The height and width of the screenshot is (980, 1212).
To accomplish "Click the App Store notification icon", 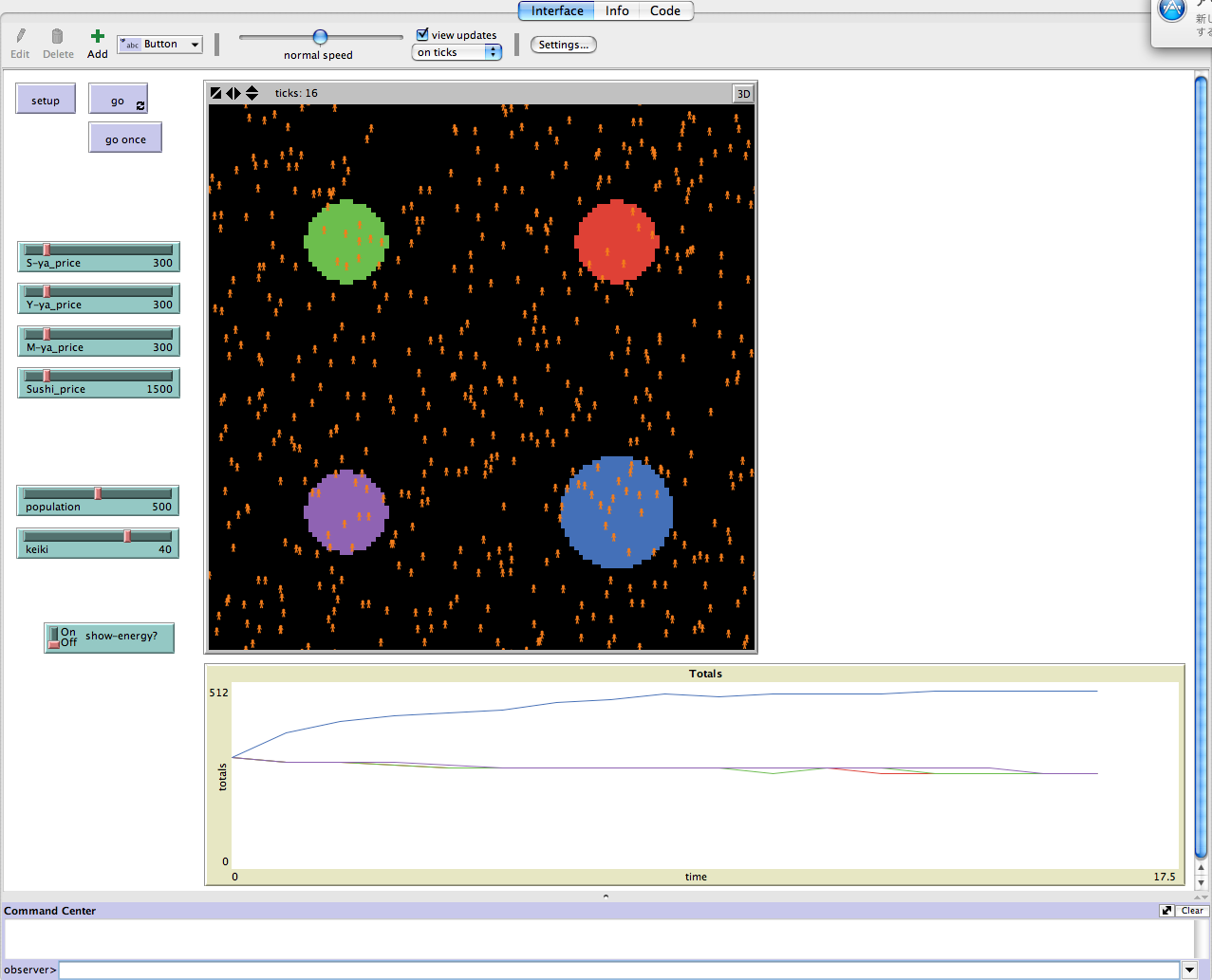I will [x=1173, y=10].
